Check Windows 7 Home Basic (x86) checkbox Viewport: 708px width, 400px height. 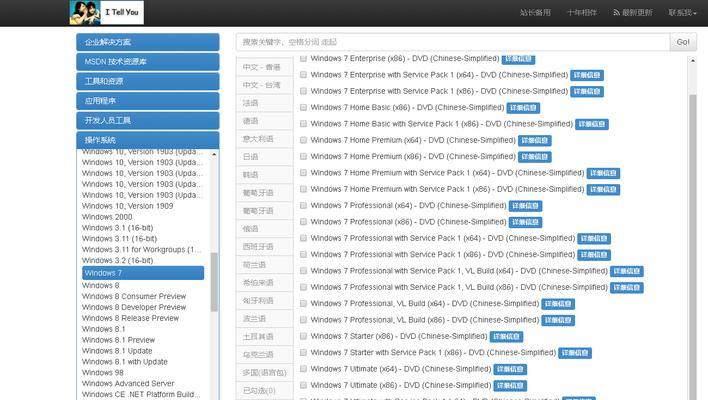pyautogui.click(x=303, y=107)
